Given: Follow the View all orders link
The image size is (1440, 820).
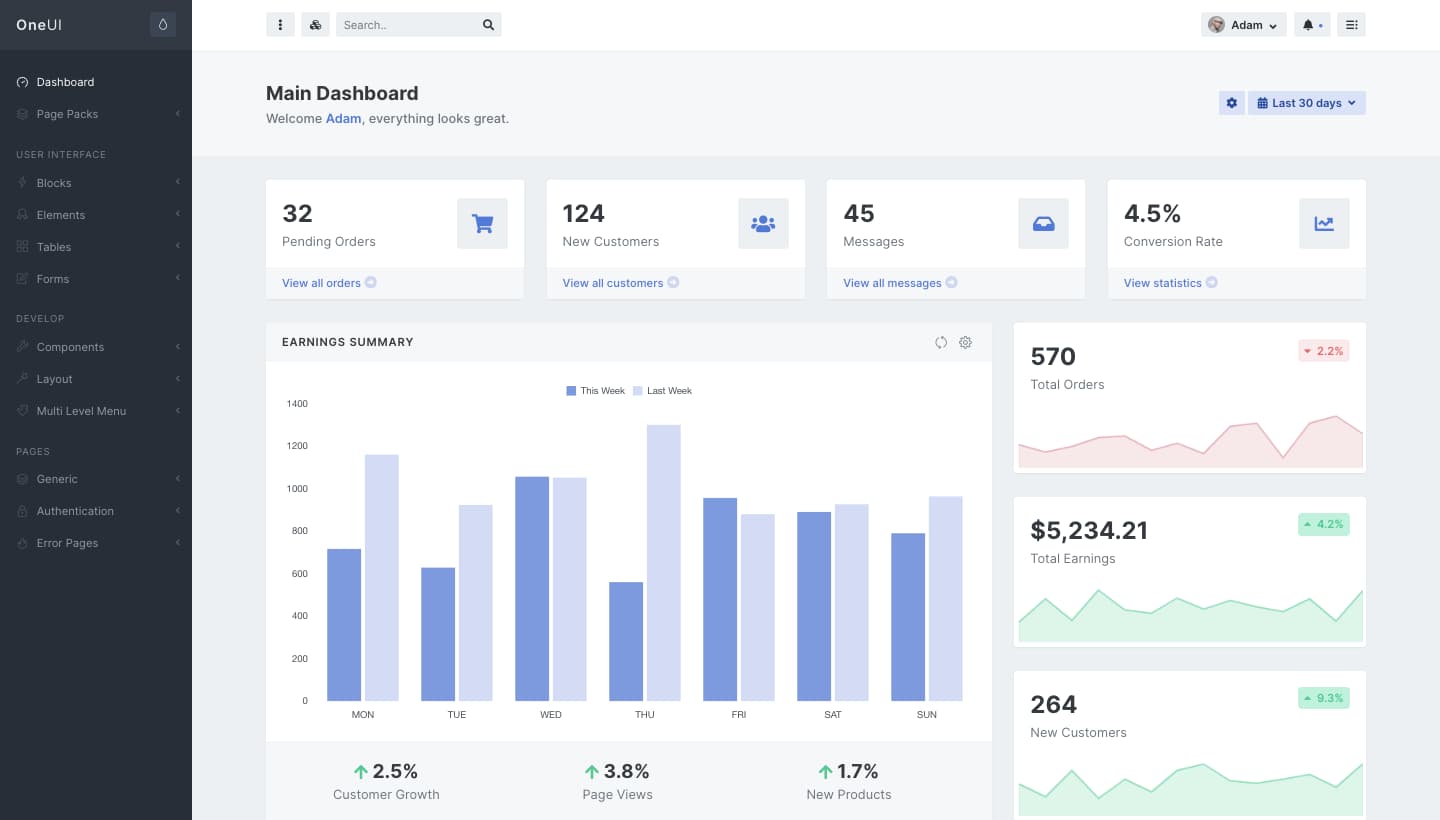Looking at the screenshot, I should pyautogui.click(x=322, y=283).
